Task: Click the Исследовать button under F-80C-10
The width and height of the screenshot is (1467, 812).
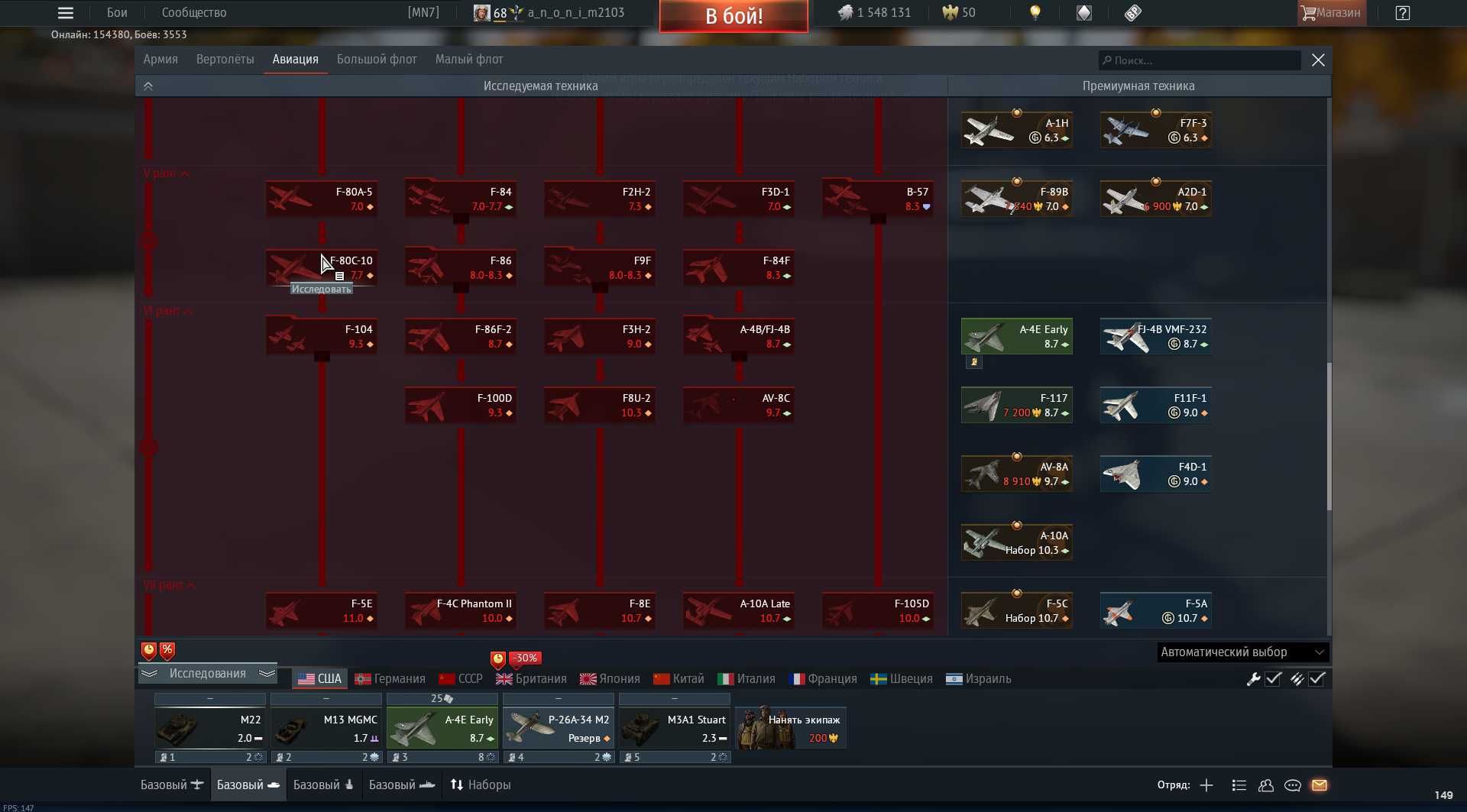Action: point(322,290)
